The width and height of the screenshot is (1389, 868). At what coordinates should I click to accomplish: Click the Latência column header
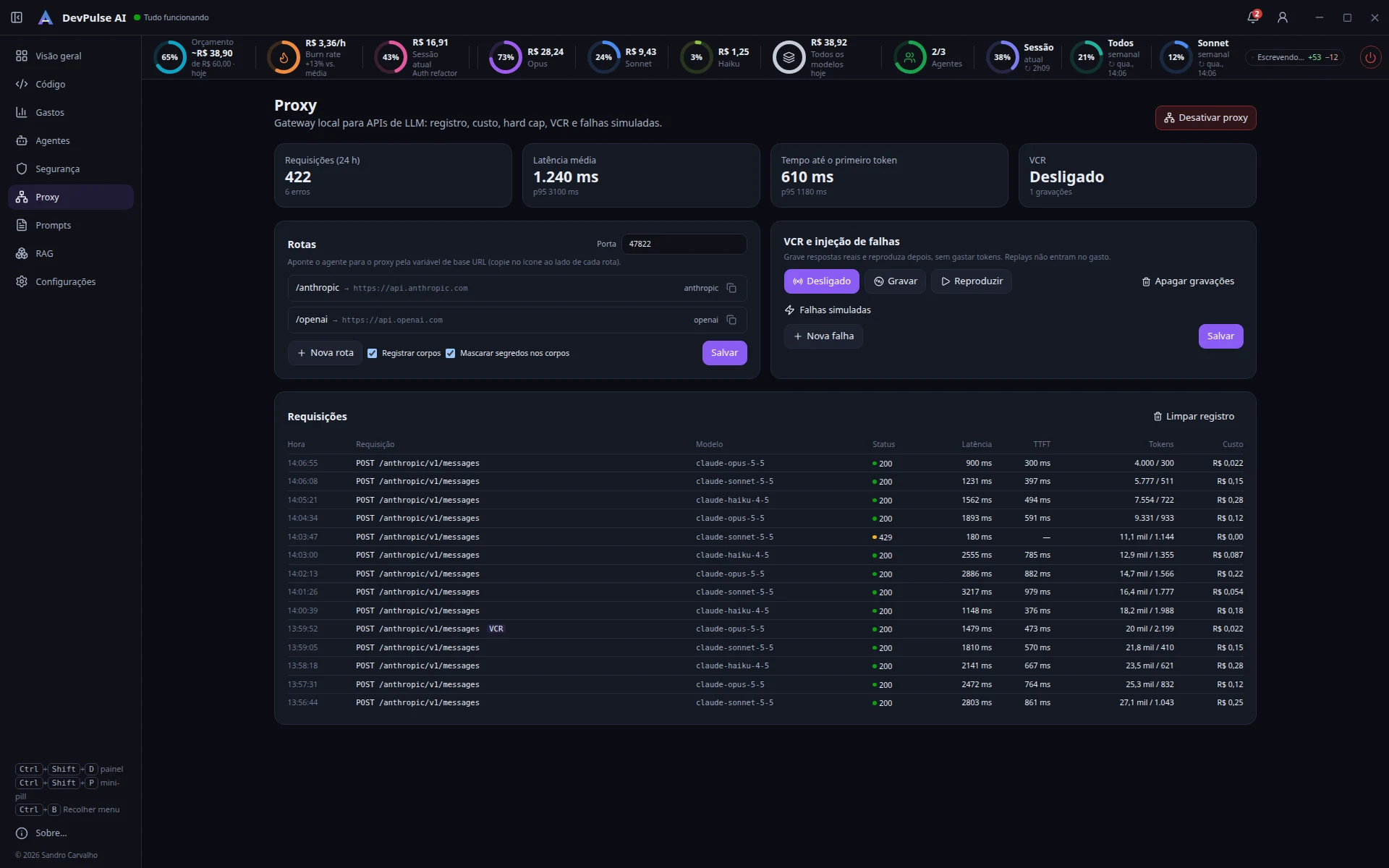(x=977, y=444)
